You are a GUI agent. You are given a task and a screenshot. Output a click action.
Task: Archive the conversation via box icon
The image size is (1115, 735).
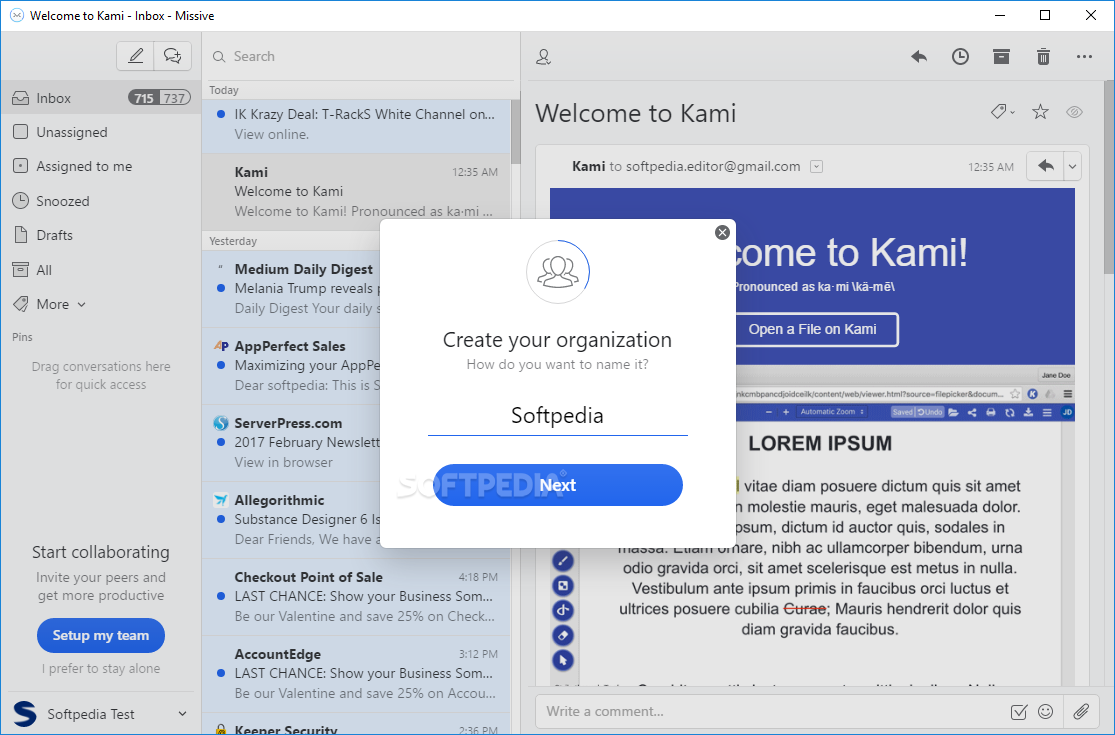(x=1001, y=57)
